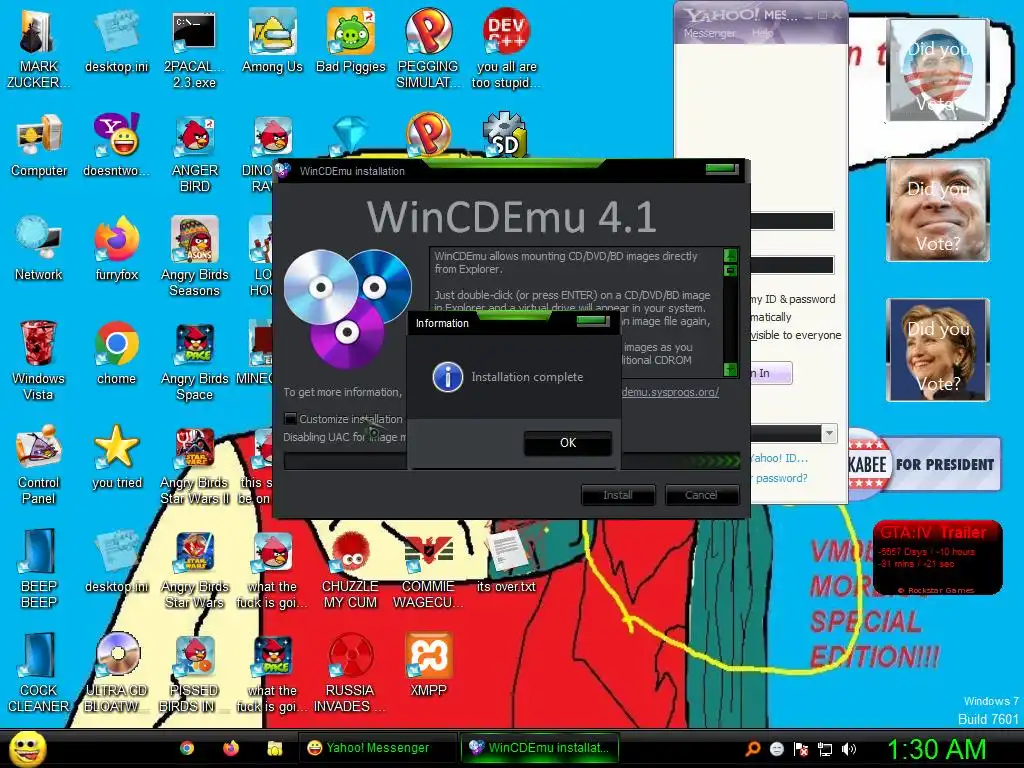
Task: Open the CHUZZLE MY CUM icon
Action: coord(350,568)
